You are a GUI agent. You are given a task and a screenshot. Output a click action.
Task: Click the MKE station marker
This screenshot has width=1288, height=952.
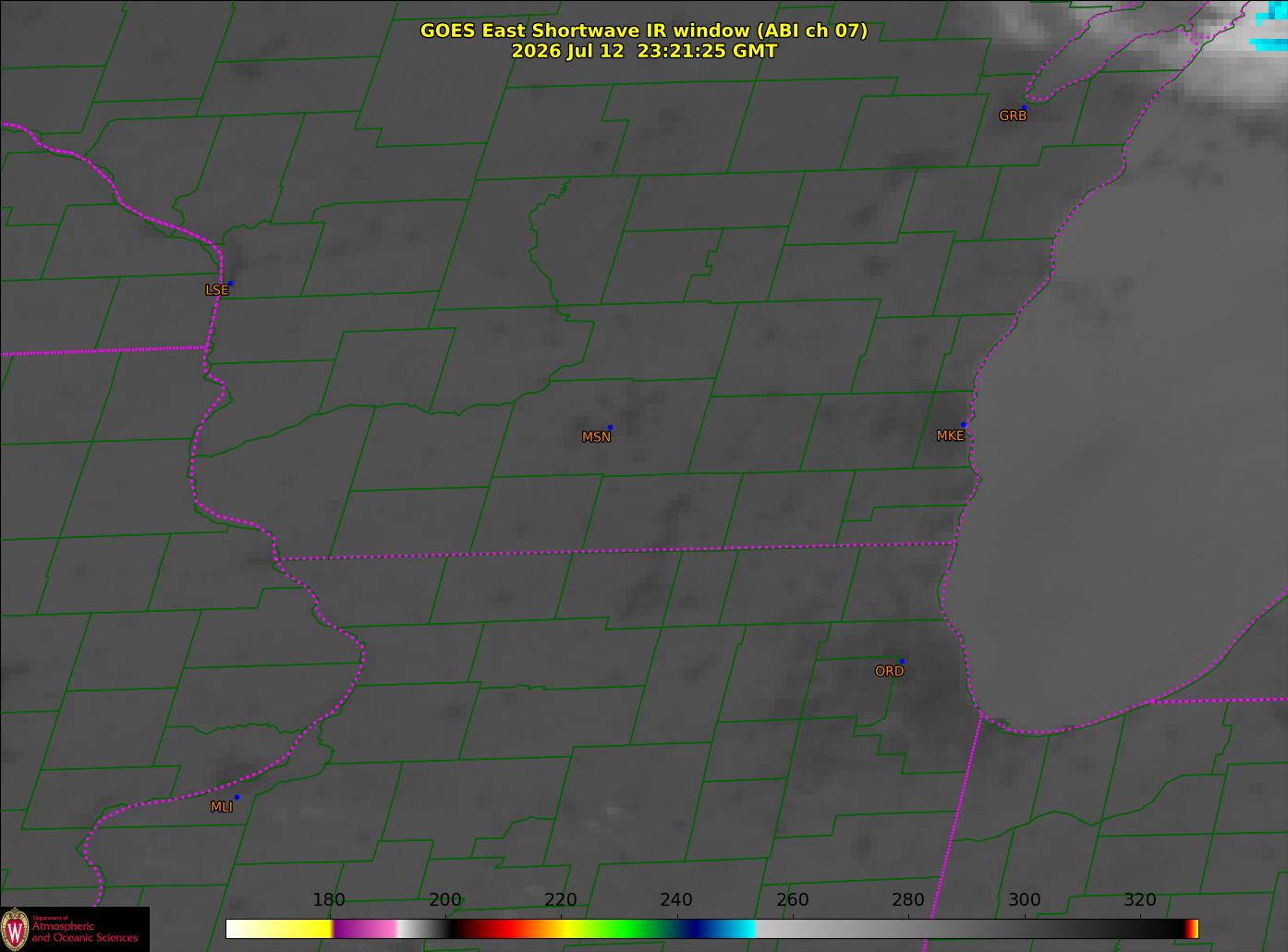tap(963, 425)
